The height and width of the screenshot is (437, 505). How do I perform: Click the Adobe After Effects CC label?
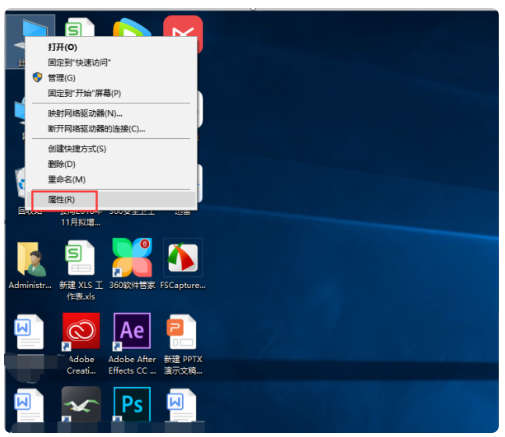(132, 365)
